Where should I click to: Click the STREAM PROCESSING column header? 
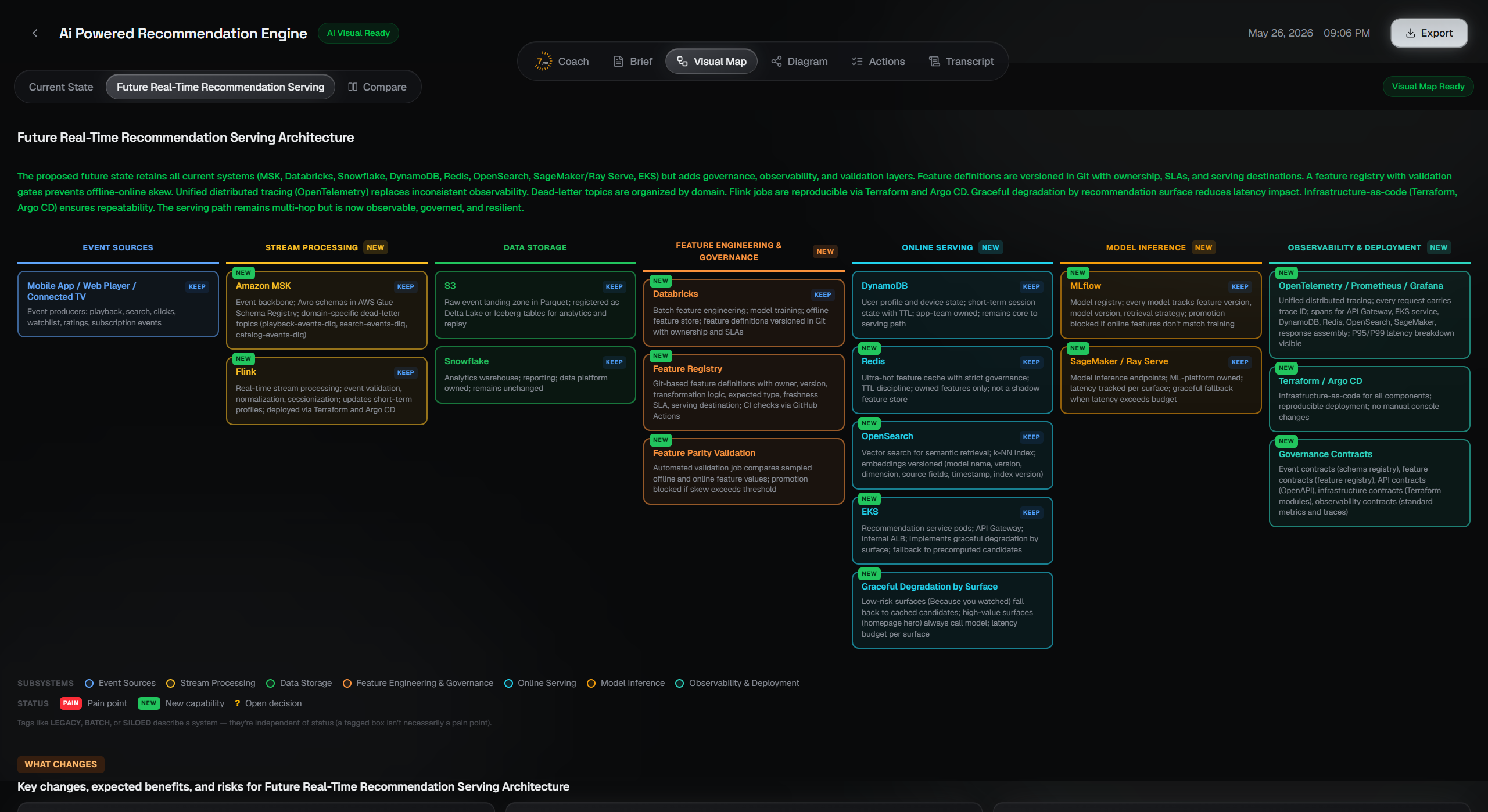pyautogui.click(x=311, y=248)
